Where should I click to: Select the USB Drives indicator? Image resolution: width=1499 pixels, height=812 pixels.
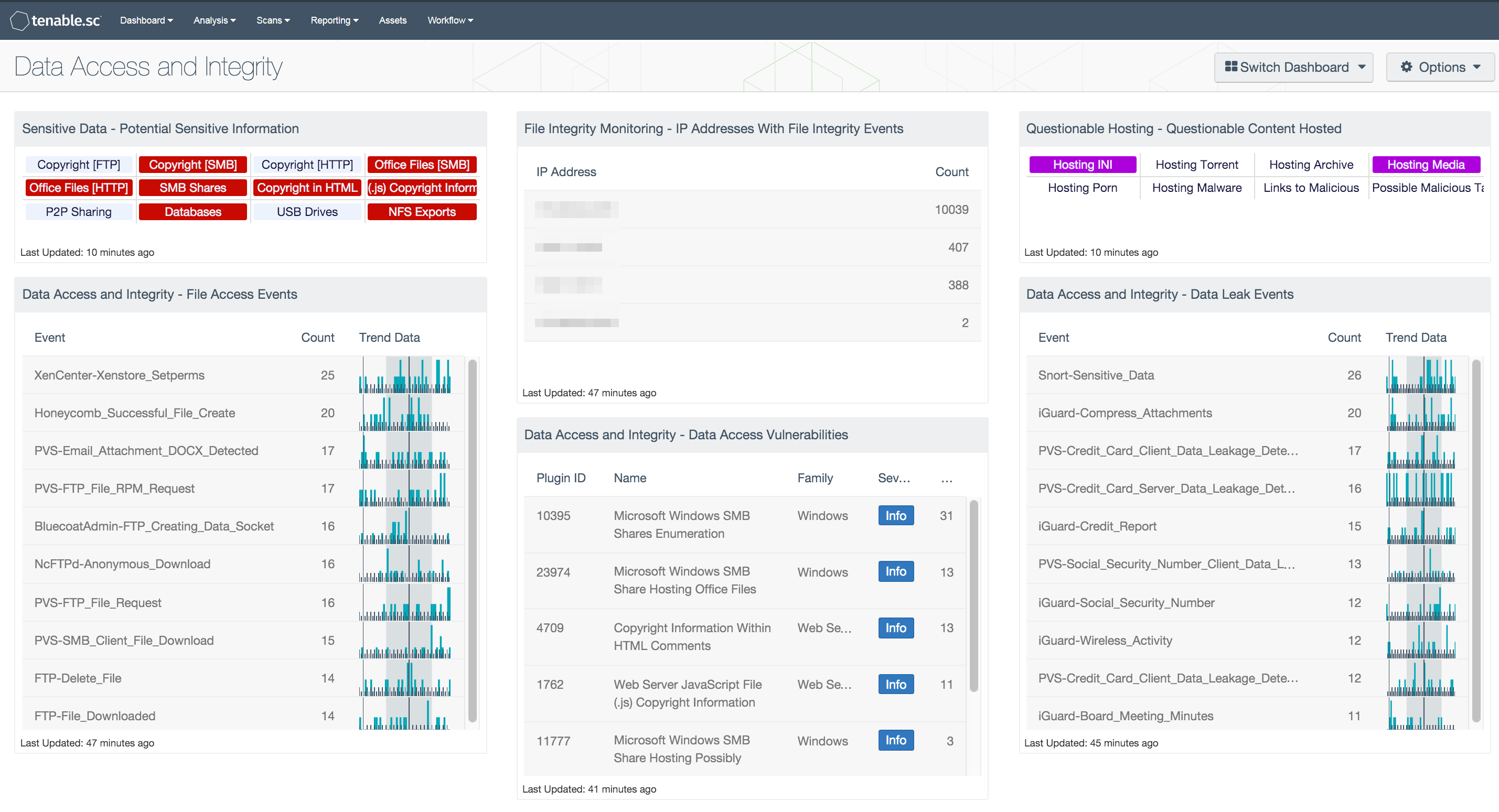pos(307,212)
